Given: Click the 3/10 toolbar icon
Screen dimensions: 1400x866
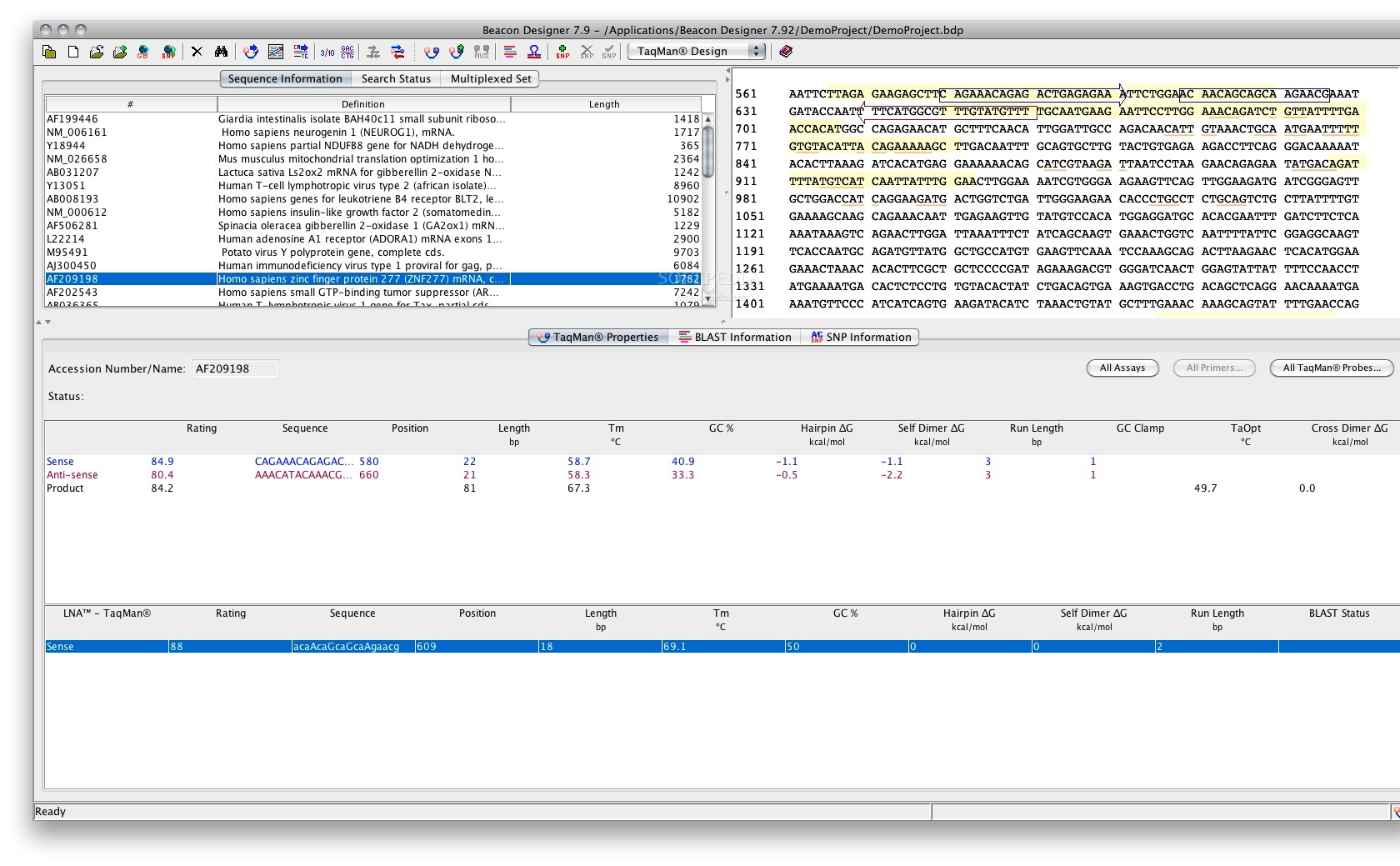Looking at the screenshot, I should (x=327, y=52).
